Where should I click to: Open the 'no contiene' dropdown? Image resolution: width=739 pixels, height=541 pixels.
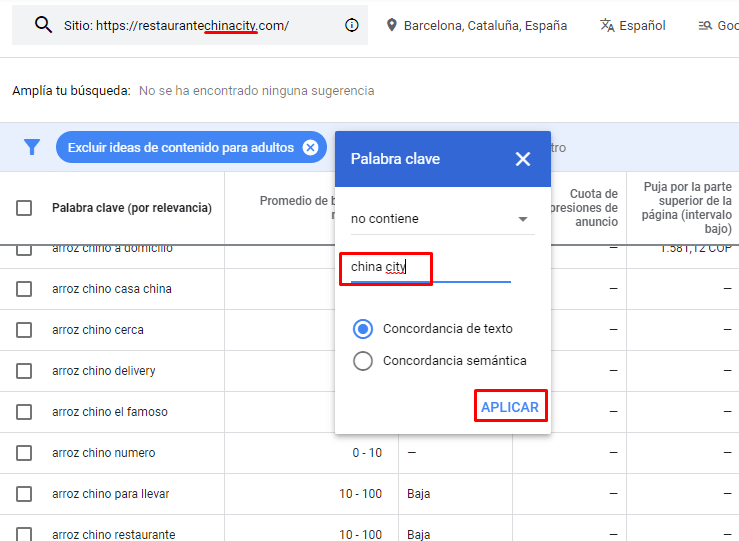443,219
